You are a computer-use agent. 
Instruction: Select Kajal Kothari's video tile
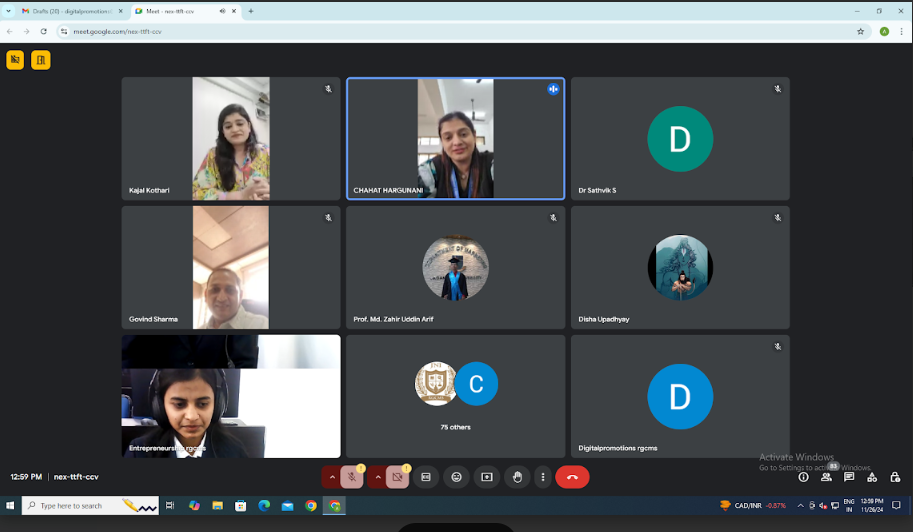point(230,138)
